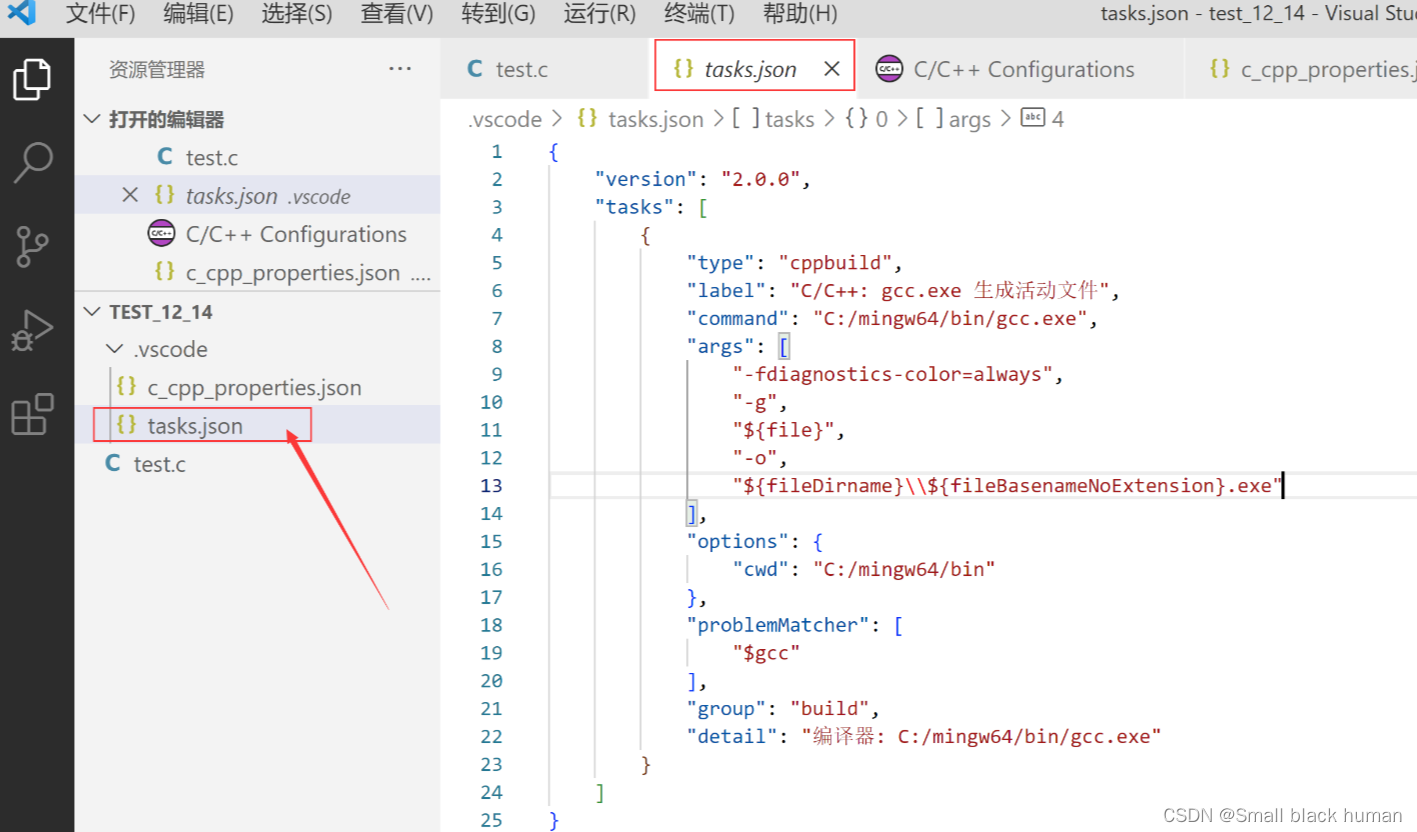Collapse the TEST_12_14 folder section

[93, 312]
